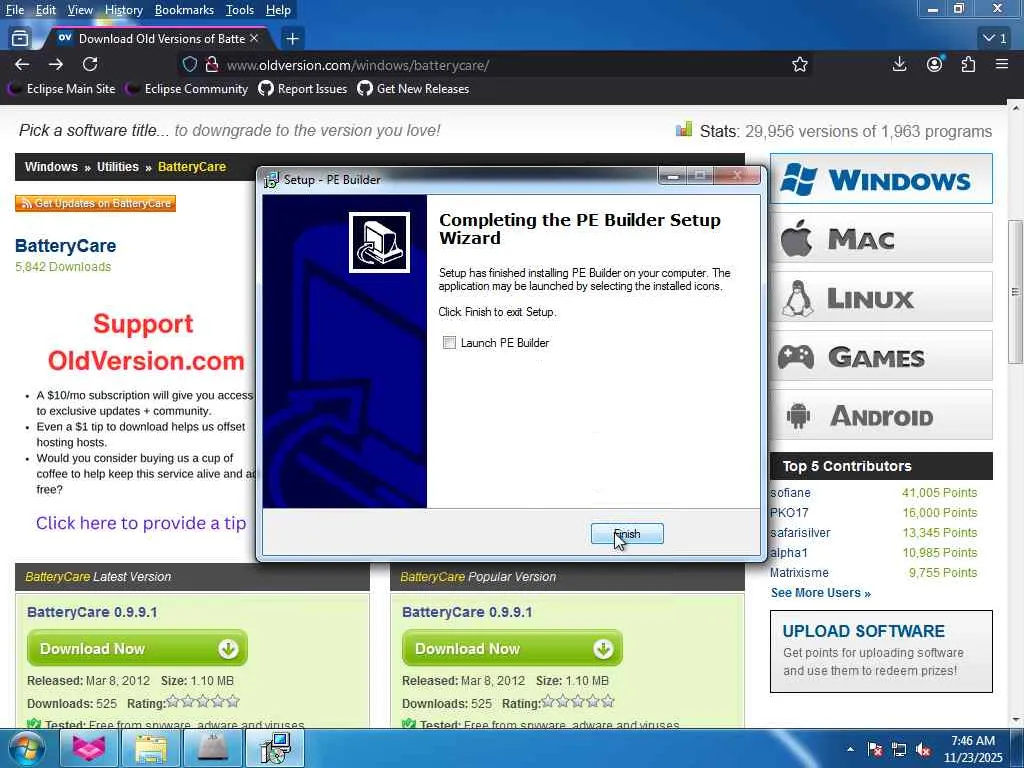Click Get Updates on BatteryCare RSS button
This screenshot has height=768, width=1024.
pos(95,203)
